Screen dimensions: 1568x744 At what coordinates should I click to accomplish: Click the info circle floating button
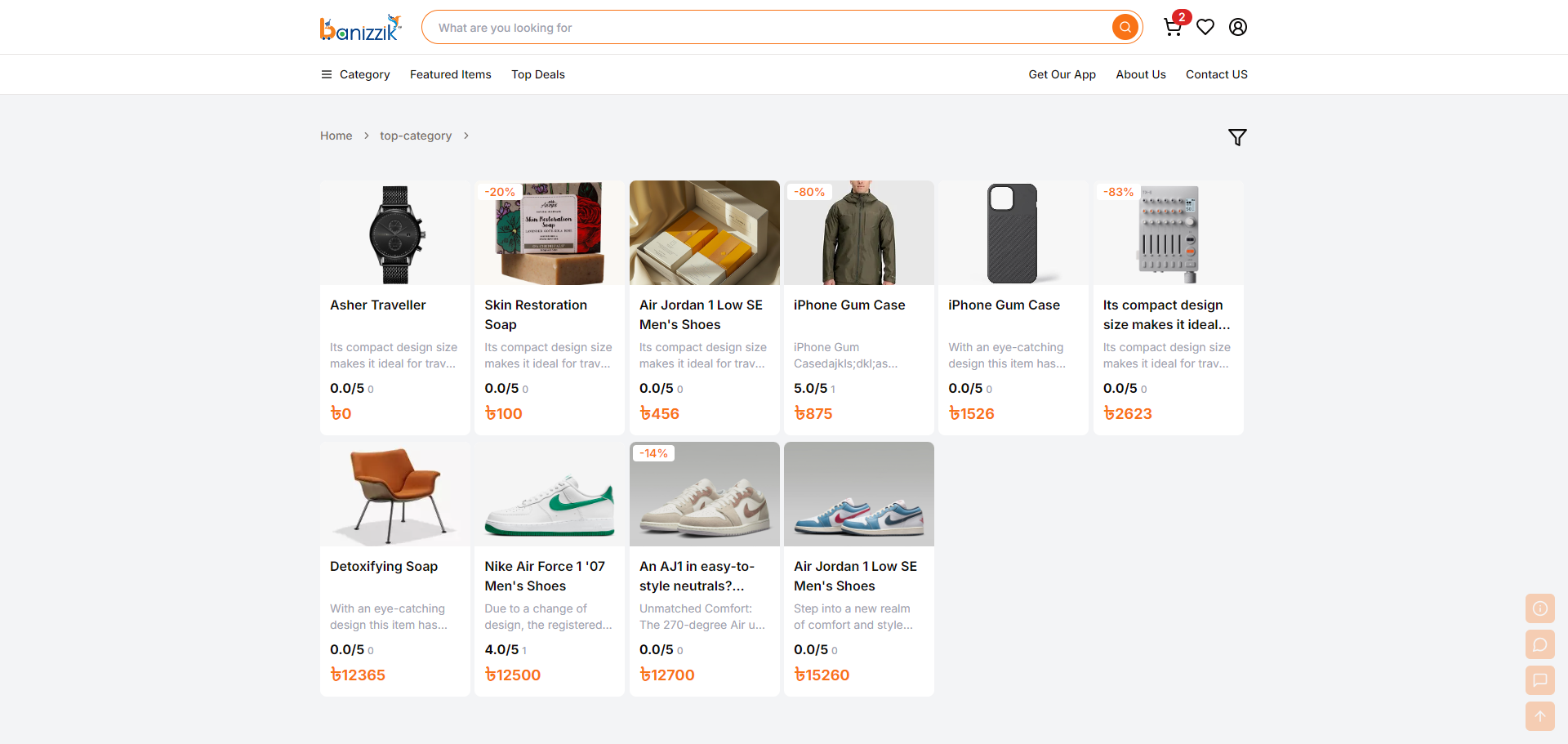[x=1540, y=608]
